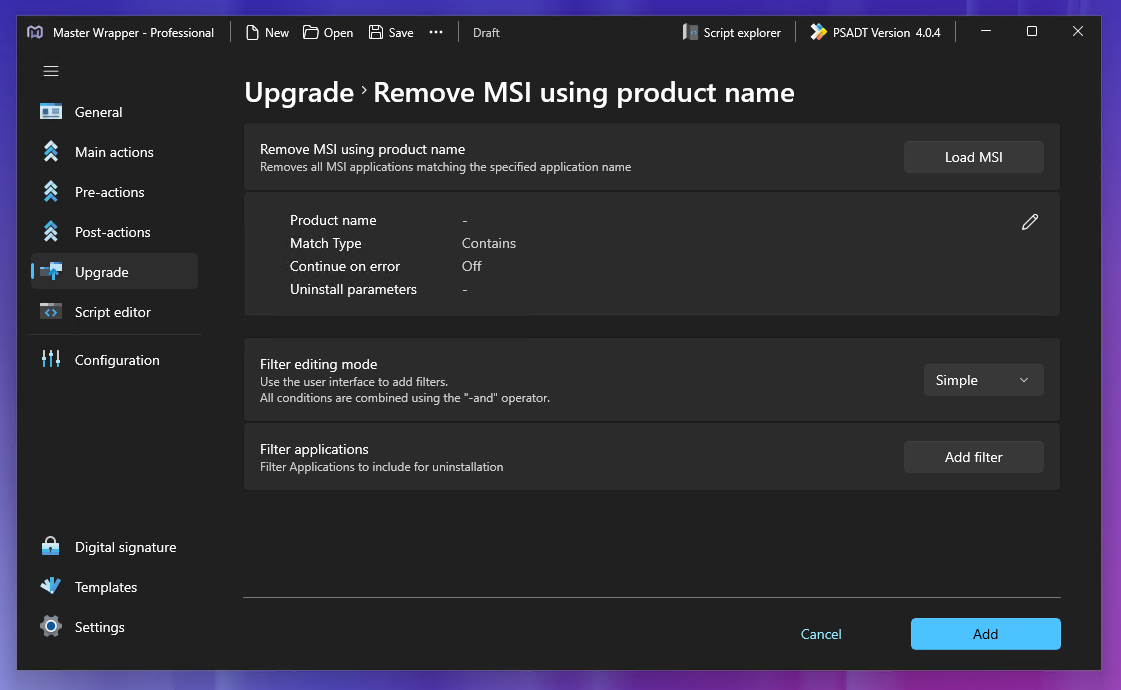Close the Master Wrapper window
1121x690 pixels.
coord(1077,31)
